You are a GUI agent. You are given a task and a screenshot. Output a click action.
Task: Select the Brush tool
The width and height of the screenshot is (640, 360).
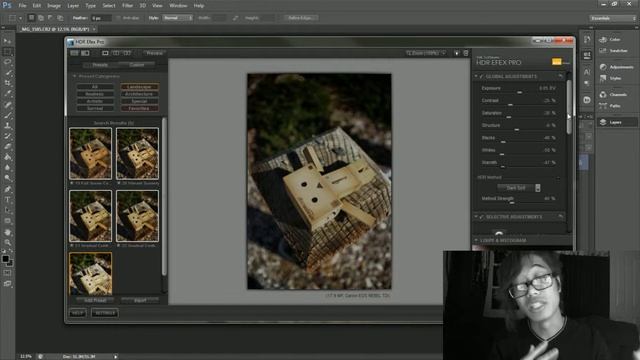click(7, 115)
